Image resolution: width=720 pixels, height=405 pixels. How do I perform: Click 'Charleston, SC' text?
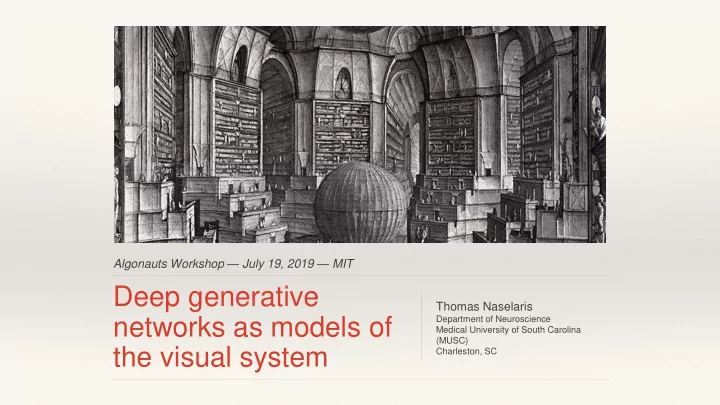click(466, 351)
